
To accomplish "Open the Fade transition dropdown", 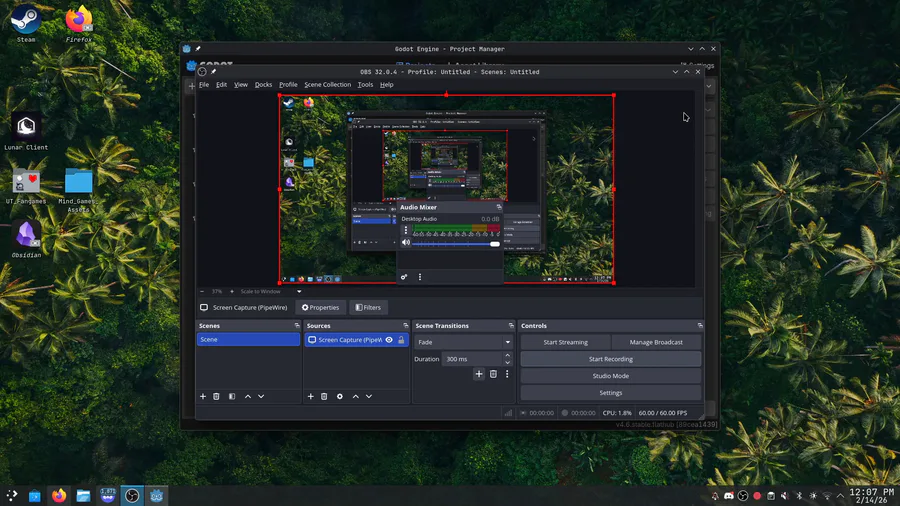I will click(463, 342).
